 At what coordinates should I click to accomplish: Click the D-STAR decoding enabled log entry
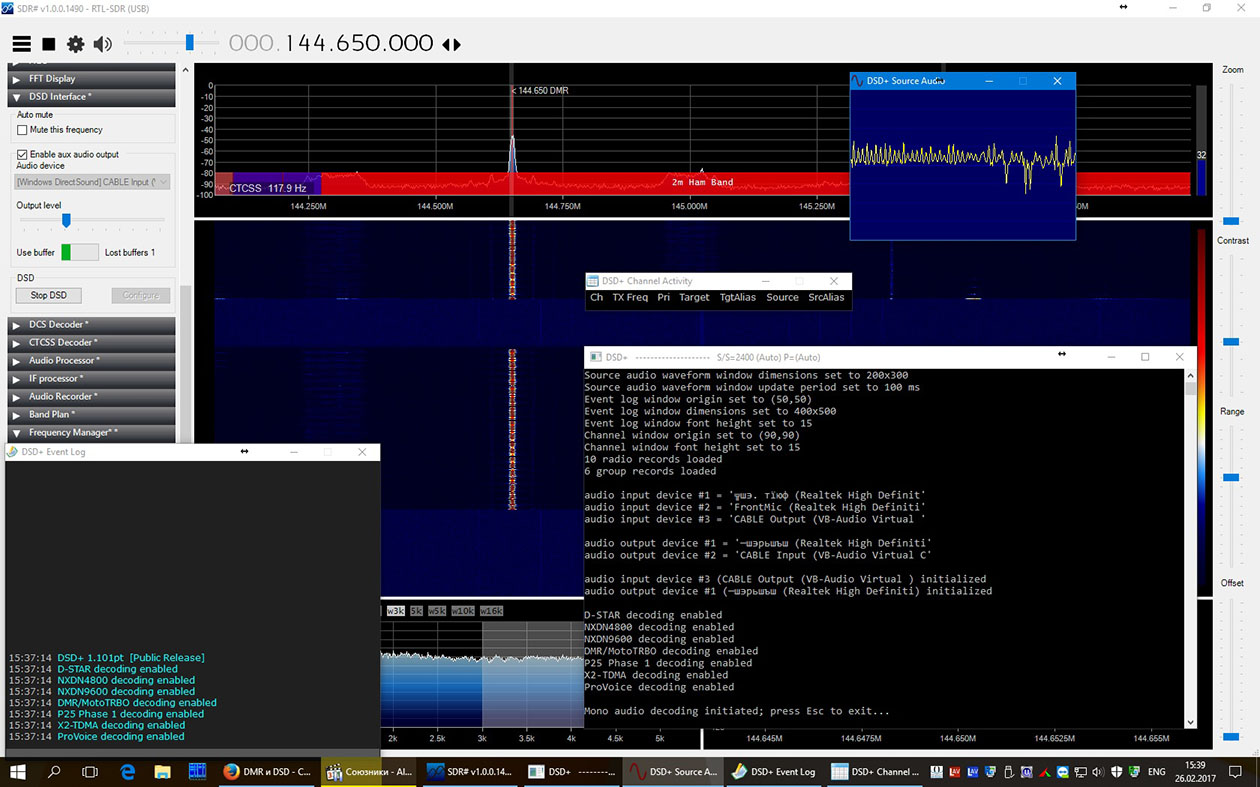point(117,669)
